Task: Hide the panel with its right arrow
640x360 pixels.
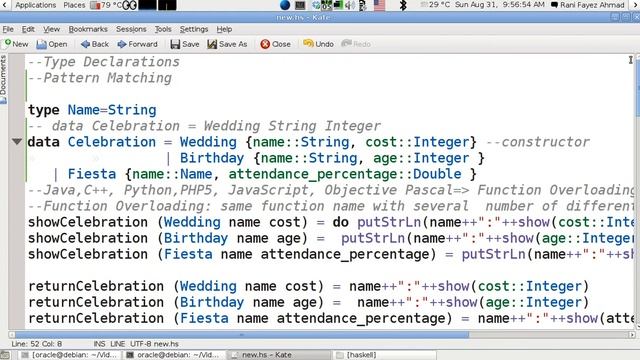Action: [x=635, y=5]
